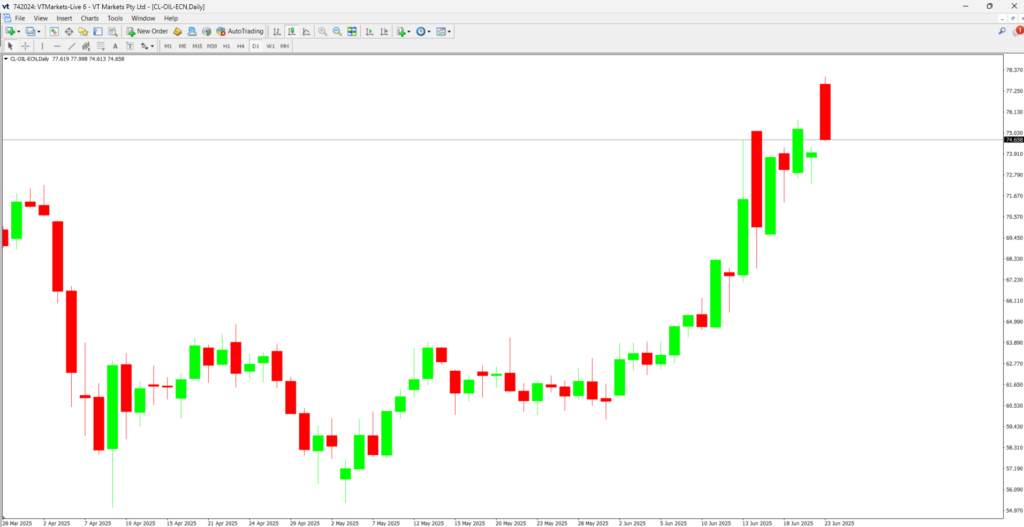Open the Market Watch window icon
The width and height of the screenshot is (1024, 527).
(x=54, y=31)
